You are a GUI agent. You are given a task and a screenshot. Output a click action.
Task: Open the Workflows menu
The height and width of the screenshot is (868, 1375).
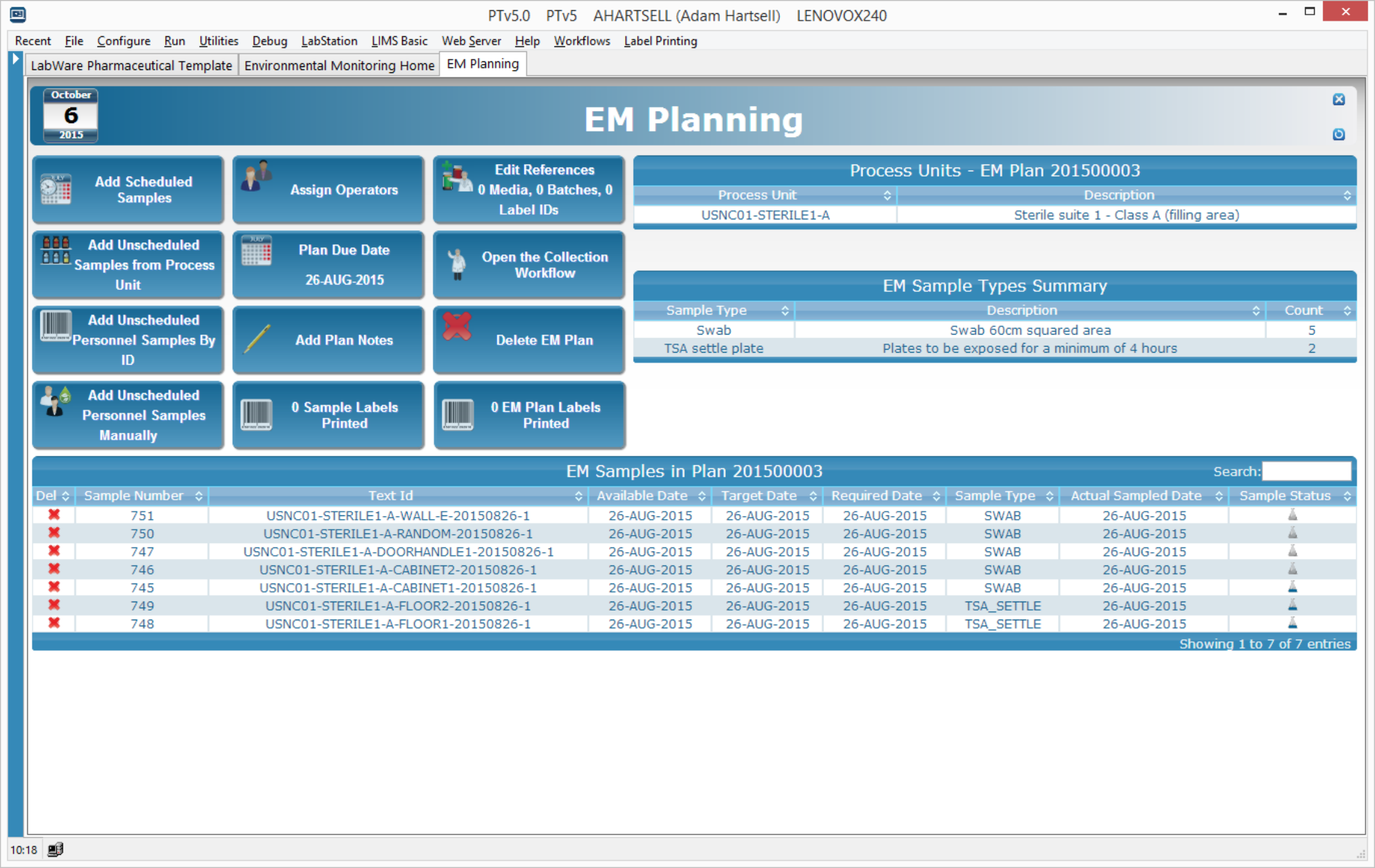pos(581,41)
